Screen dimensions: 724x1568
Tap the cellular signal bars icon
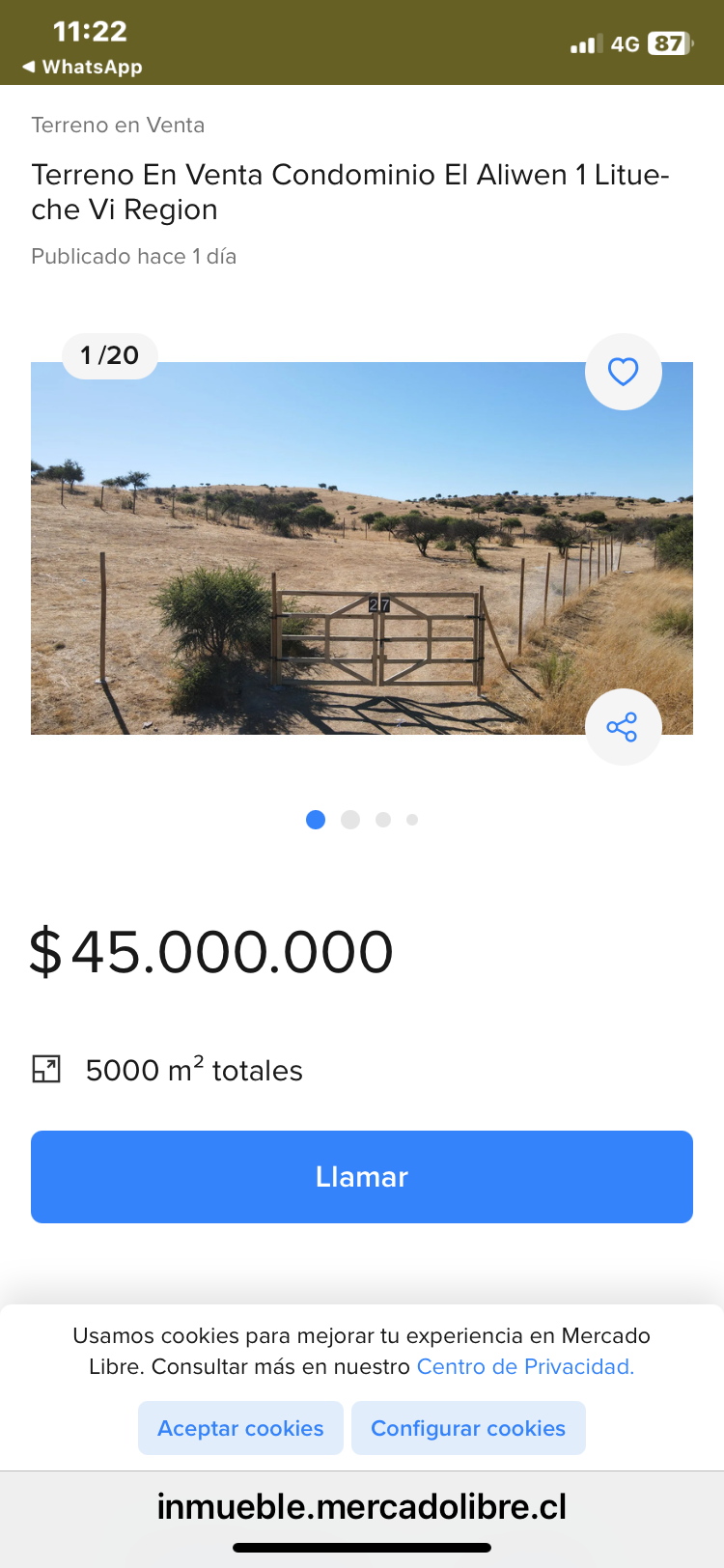tap(585, 43)
